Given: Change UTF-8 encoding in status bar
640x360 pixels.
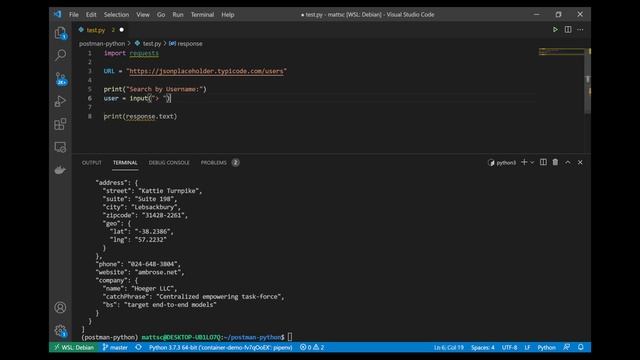Looking at the screenshot, I should tap(509, 347).
